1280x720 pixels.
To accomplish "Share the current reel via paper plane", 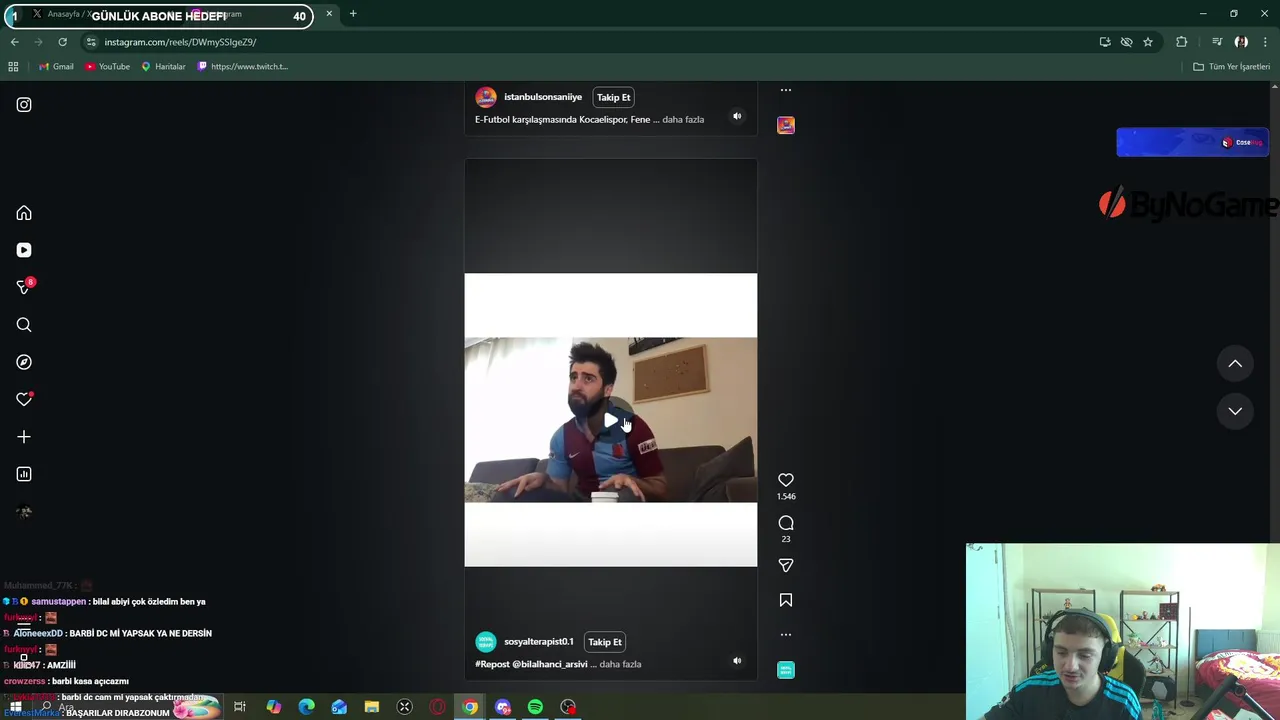I will [786, 565].
